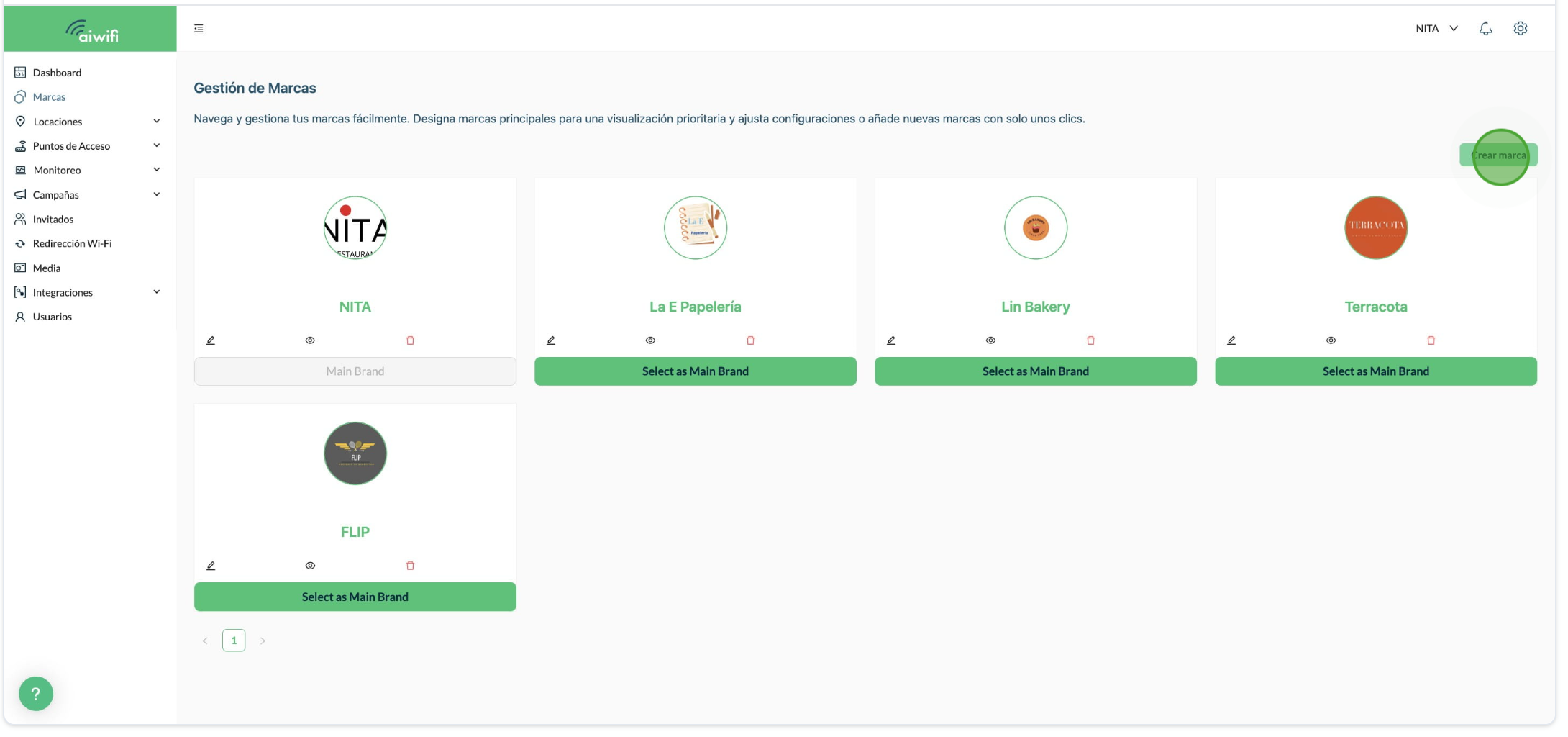This screenshot has height=737, width=1568.
Task: Click the next page arrow
Action: click(263, 641)
